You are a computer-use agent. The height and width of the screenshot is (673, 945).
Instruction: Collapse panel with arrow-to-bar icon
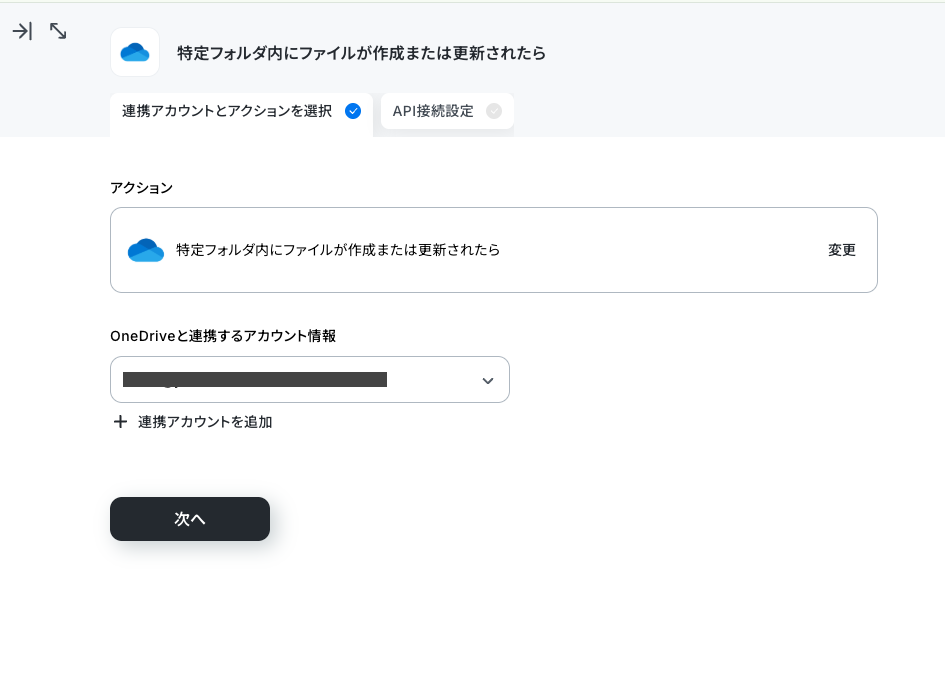[22, 31]
